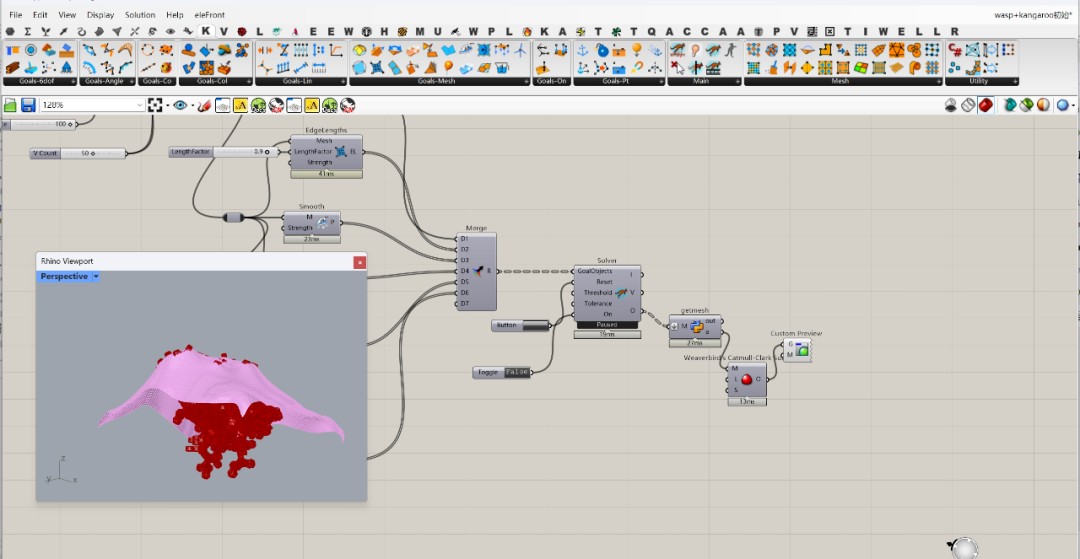The width and height of the screenshot is (1080, 559).
Task: Close the Rhino Viewport window
Action: click(x=360, y=262)
